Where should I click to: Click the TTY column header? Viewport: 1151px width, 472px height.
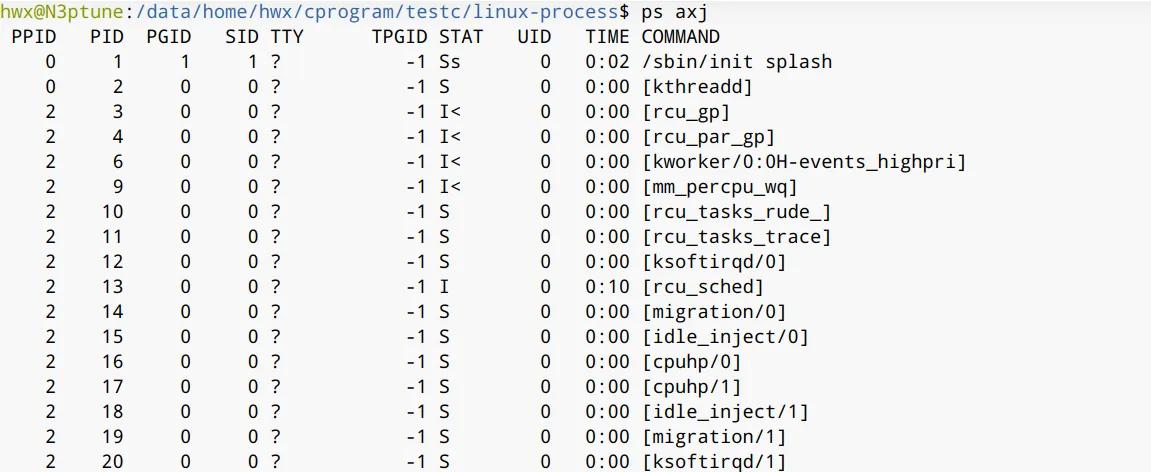[x=286, y=37]
